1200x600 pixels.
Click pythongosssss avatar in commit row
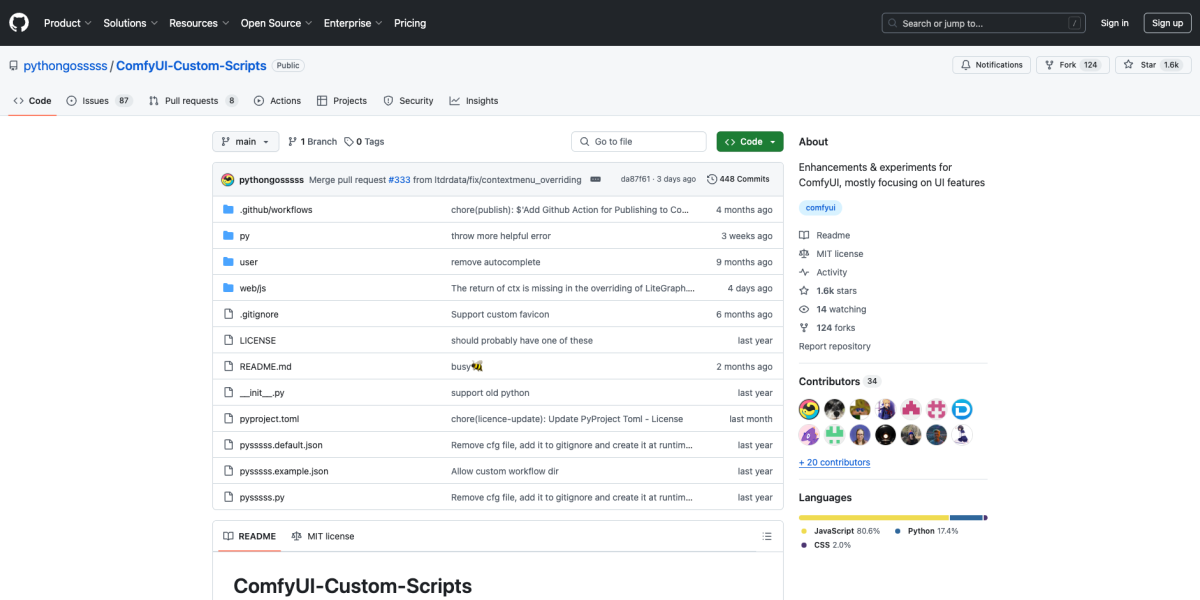tap(228, 179)
